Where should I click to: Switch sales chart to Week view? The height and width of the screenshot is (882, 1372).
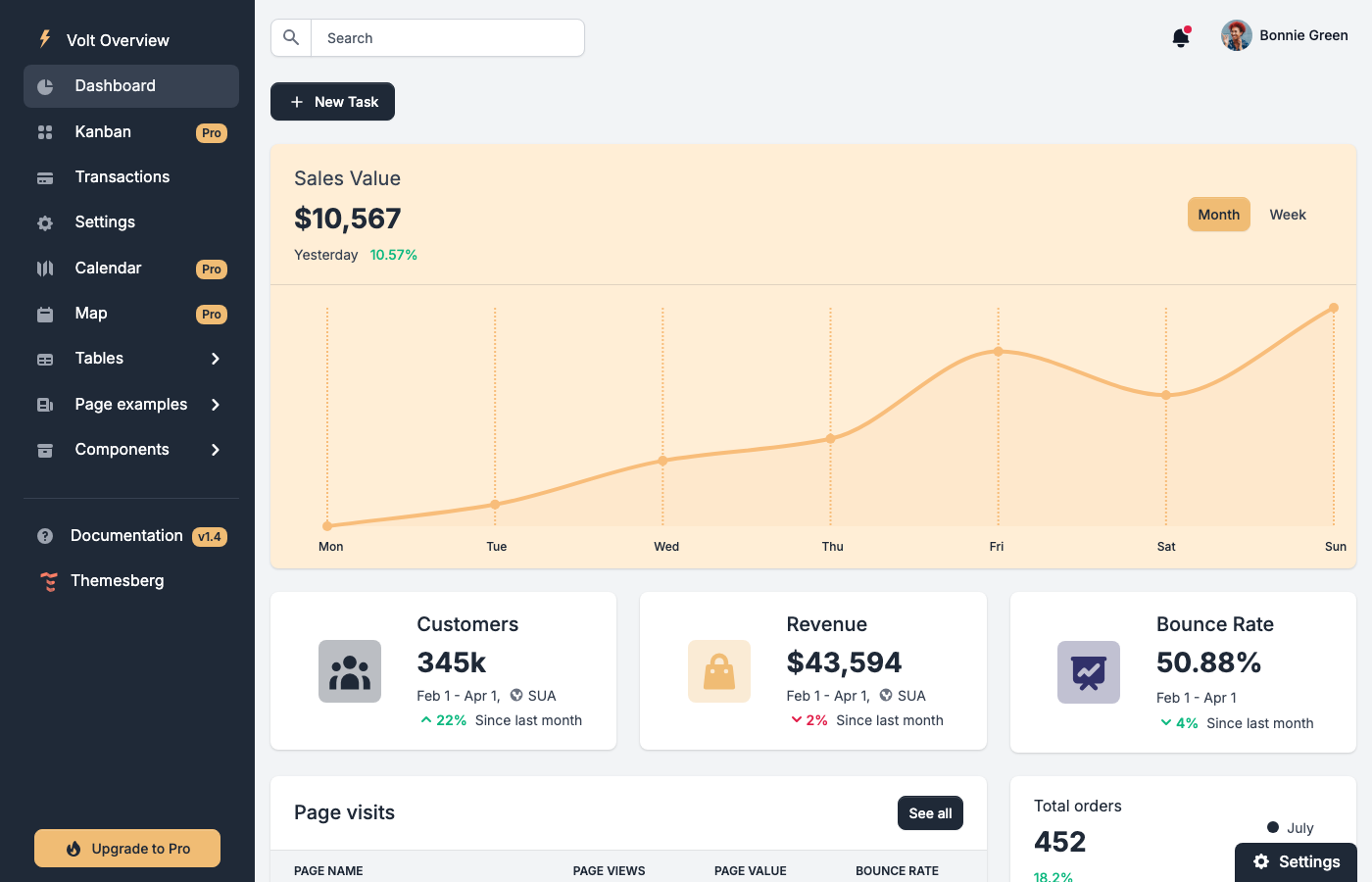1287,214
